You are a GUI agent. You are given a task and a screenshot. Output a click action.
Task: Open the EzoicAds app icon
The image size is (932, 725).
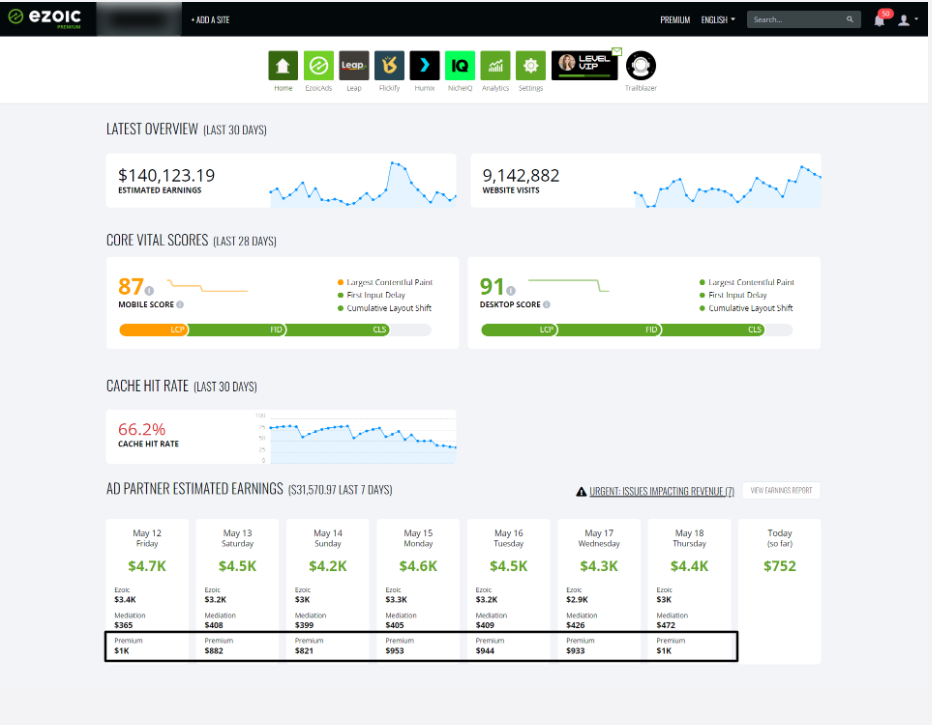tap(318, 66)
